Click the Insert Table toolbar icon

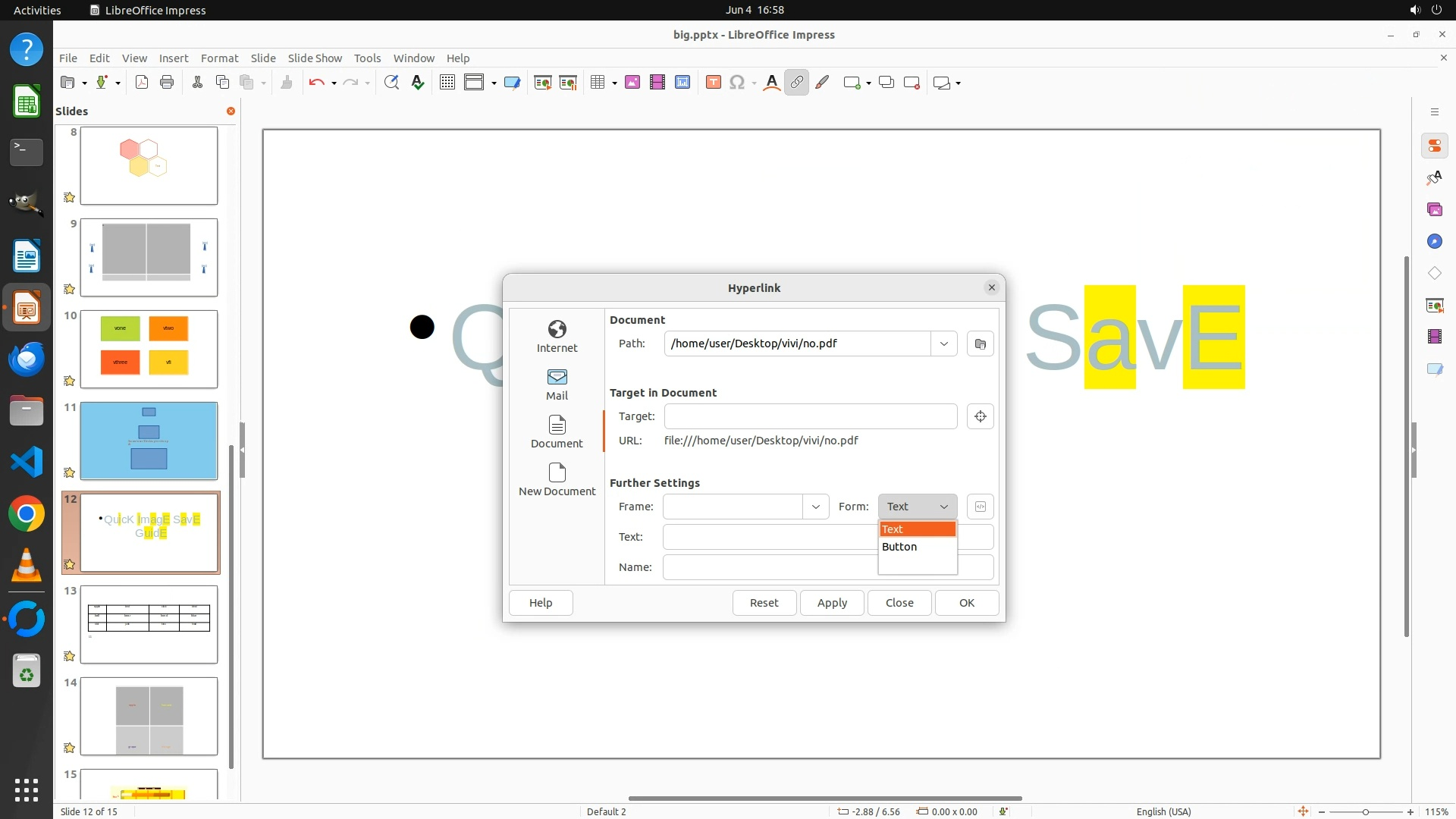pyautogui.click(x=598, y=83)
